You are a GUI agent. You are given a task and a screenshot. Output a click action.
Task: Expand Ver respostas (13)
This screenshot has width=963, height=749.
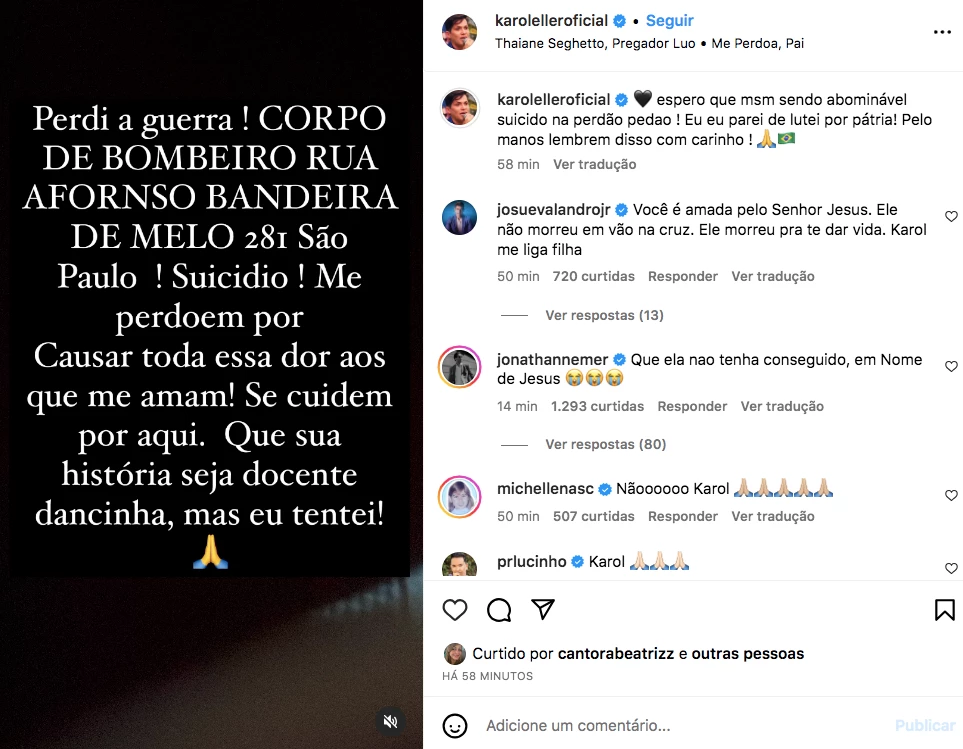point(604,315)
